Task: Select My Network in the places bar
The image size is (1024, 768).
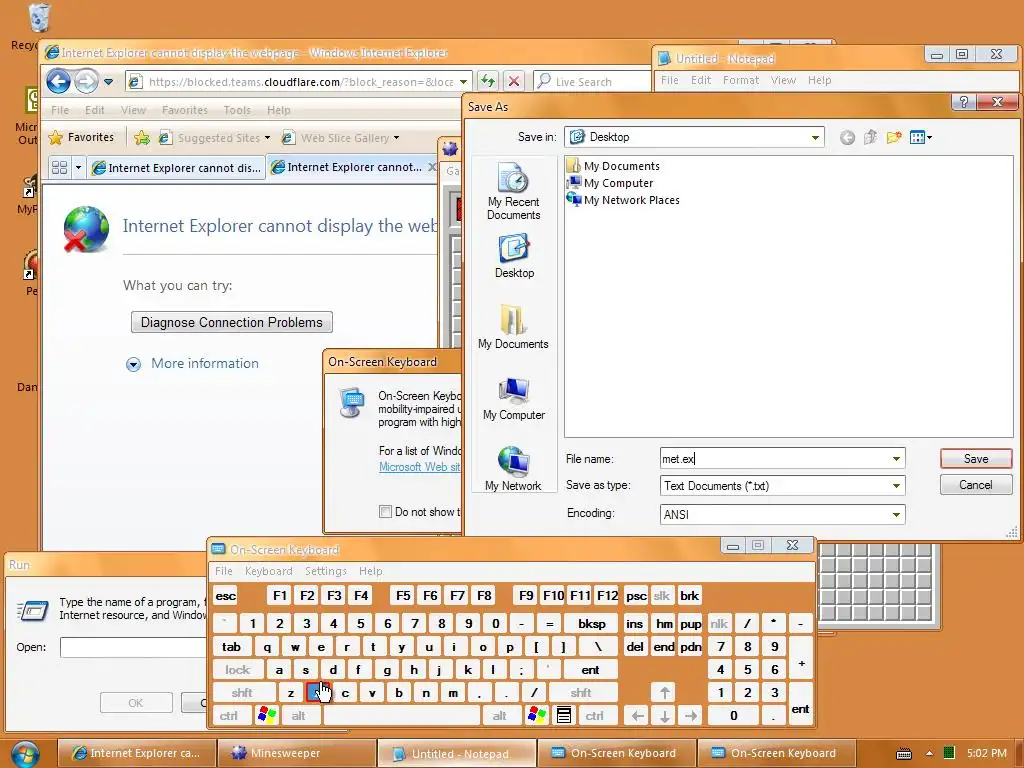Action: coord(513,468)
